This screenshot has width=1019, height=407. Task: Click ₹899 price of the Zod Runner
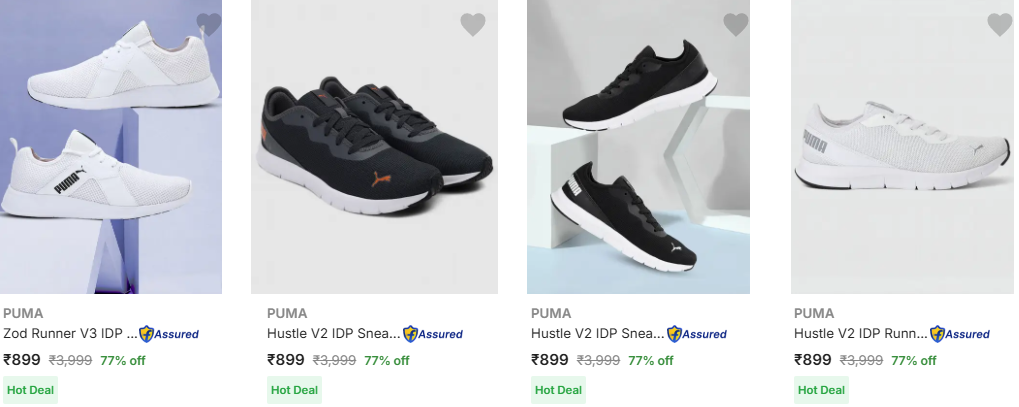[22, 360]
